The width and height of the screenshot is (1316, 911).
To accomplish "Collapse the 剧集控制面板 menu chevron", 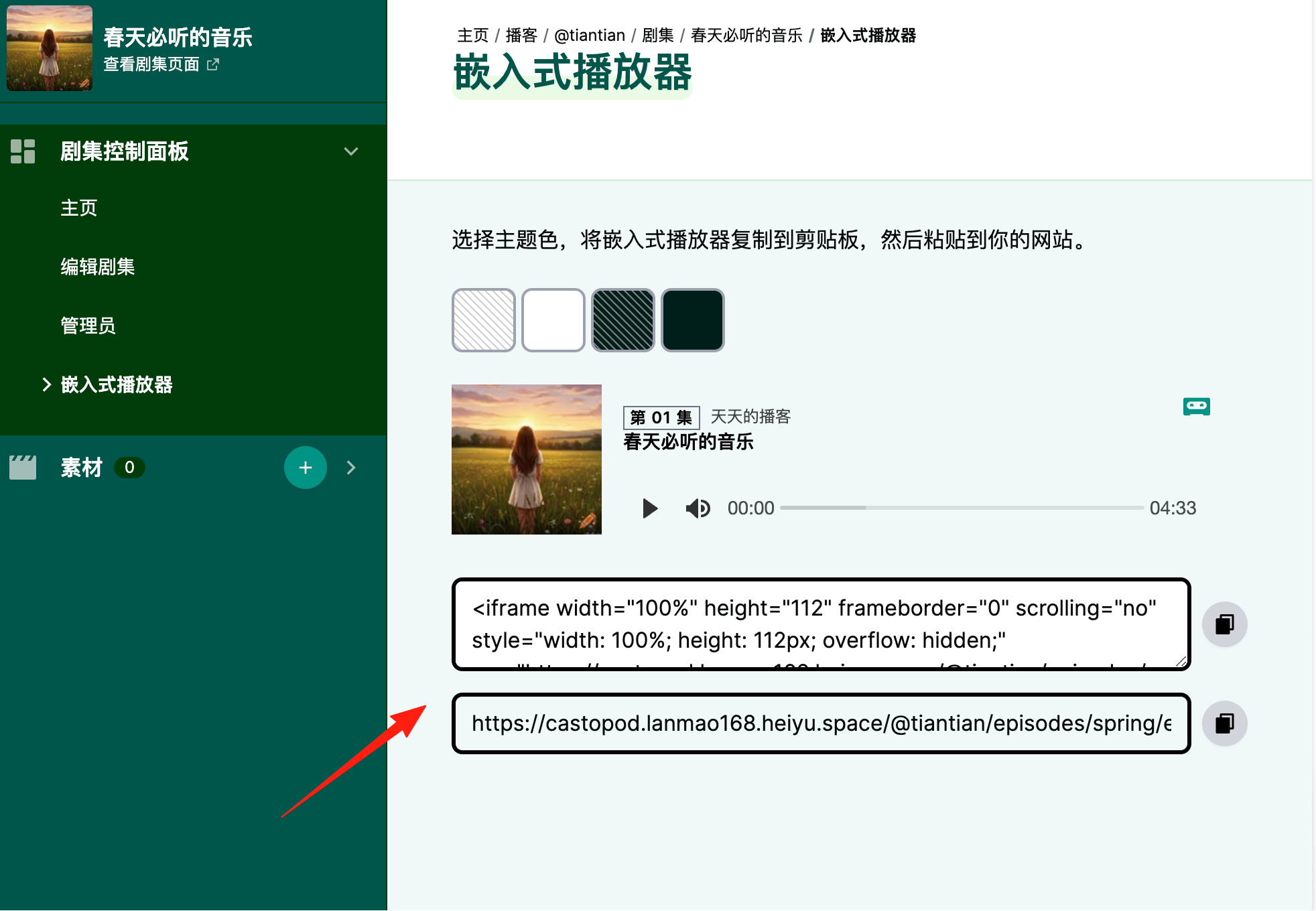I will pos(351,151).
